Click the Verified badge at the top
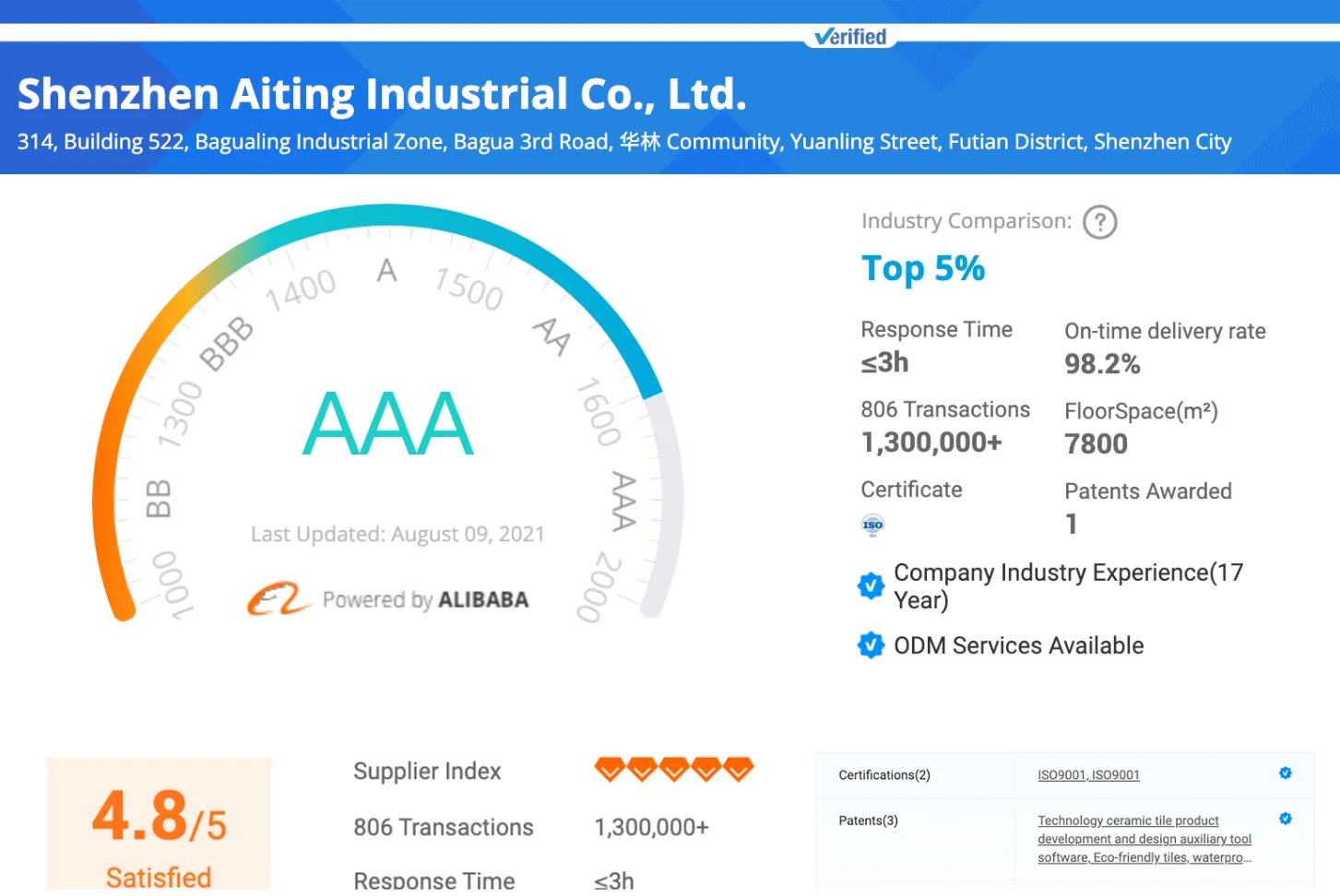1340x896 pixels. (x=850, y=37)
